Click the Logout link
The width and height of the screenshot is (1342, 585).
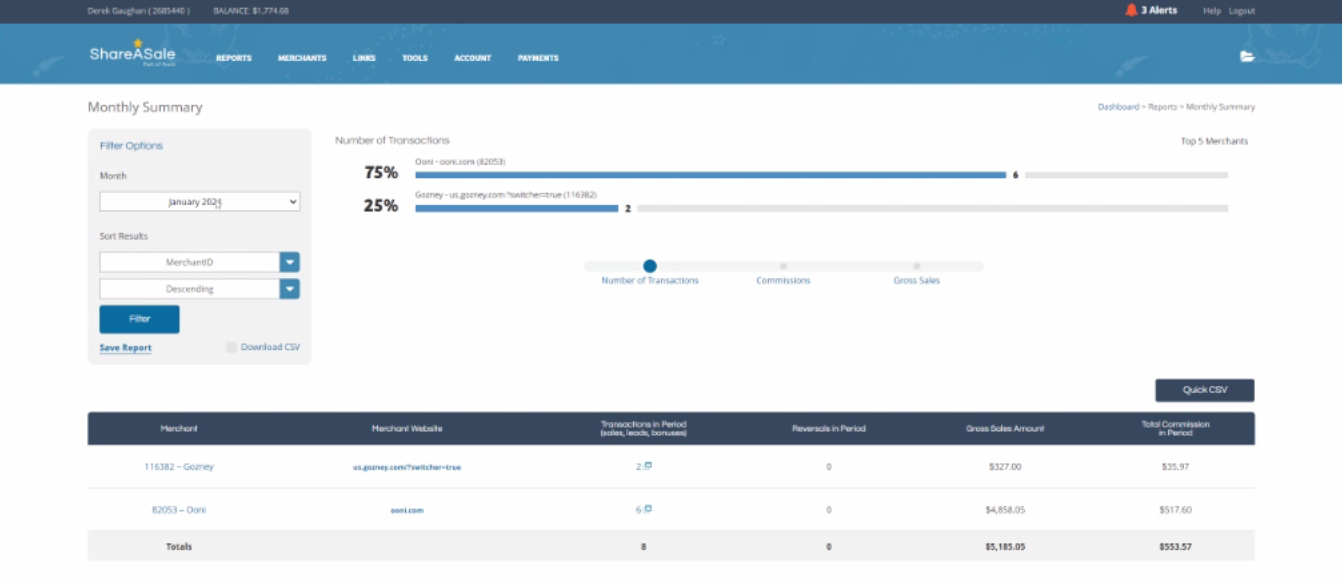pos(1242,11)
